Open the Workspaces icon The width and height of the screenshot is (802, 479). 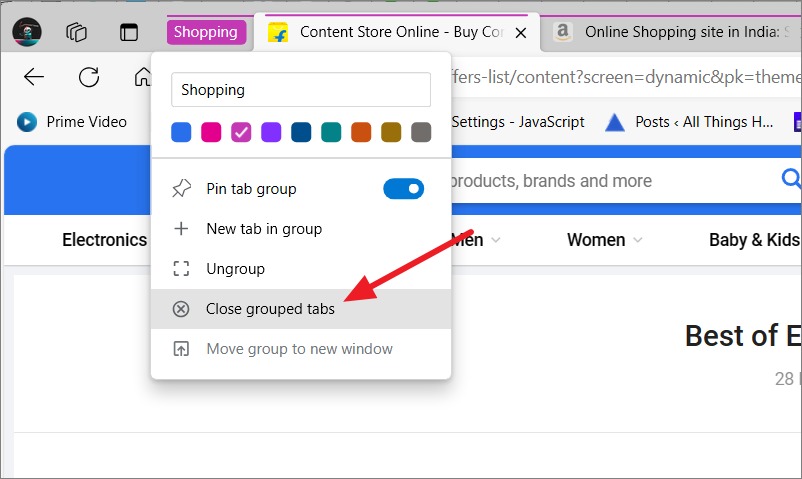(x=76, y=32)
